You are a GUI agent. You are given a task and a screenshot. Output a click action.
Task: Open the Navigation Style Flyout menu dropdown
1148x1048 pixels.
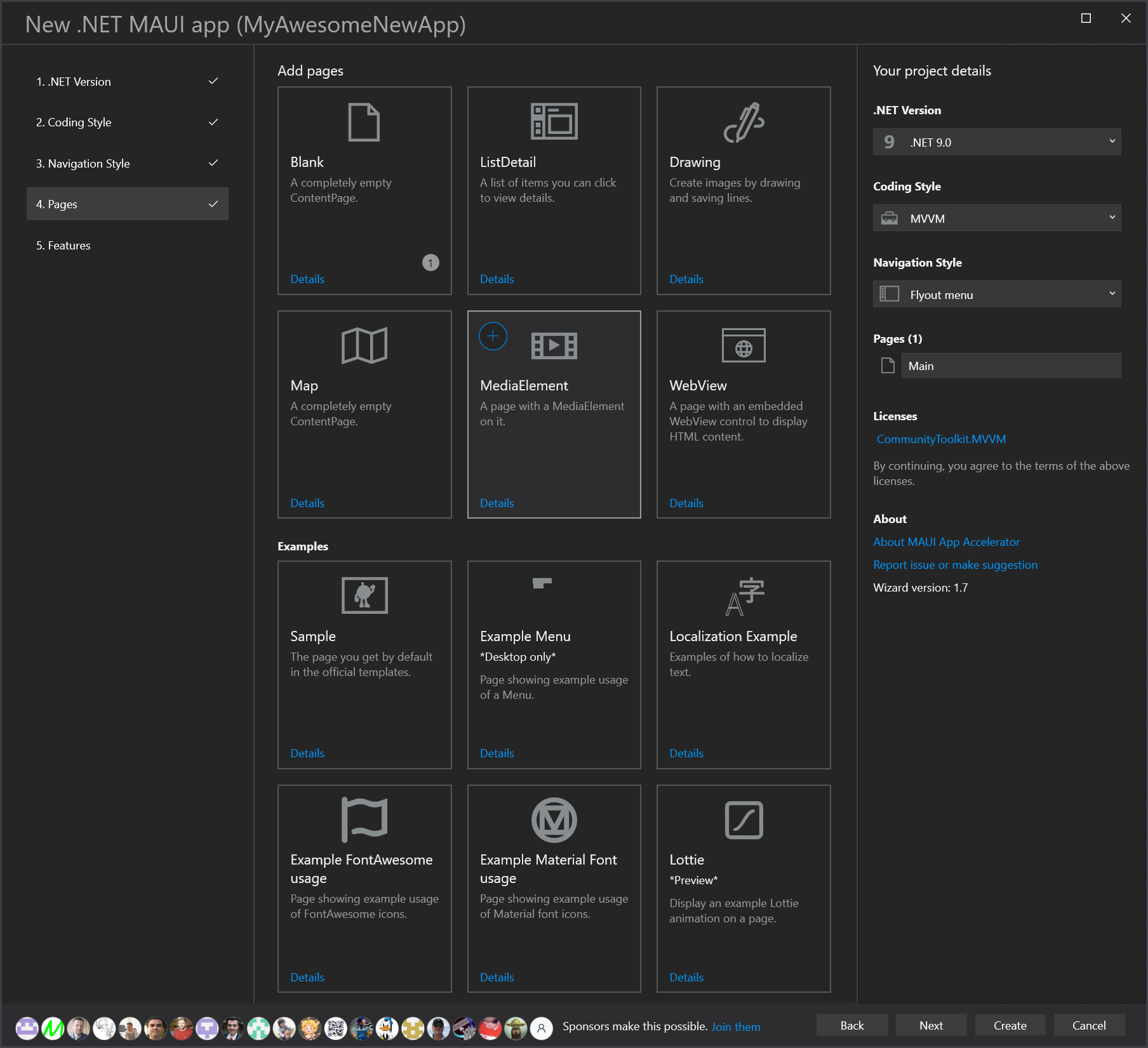[997, 294]
